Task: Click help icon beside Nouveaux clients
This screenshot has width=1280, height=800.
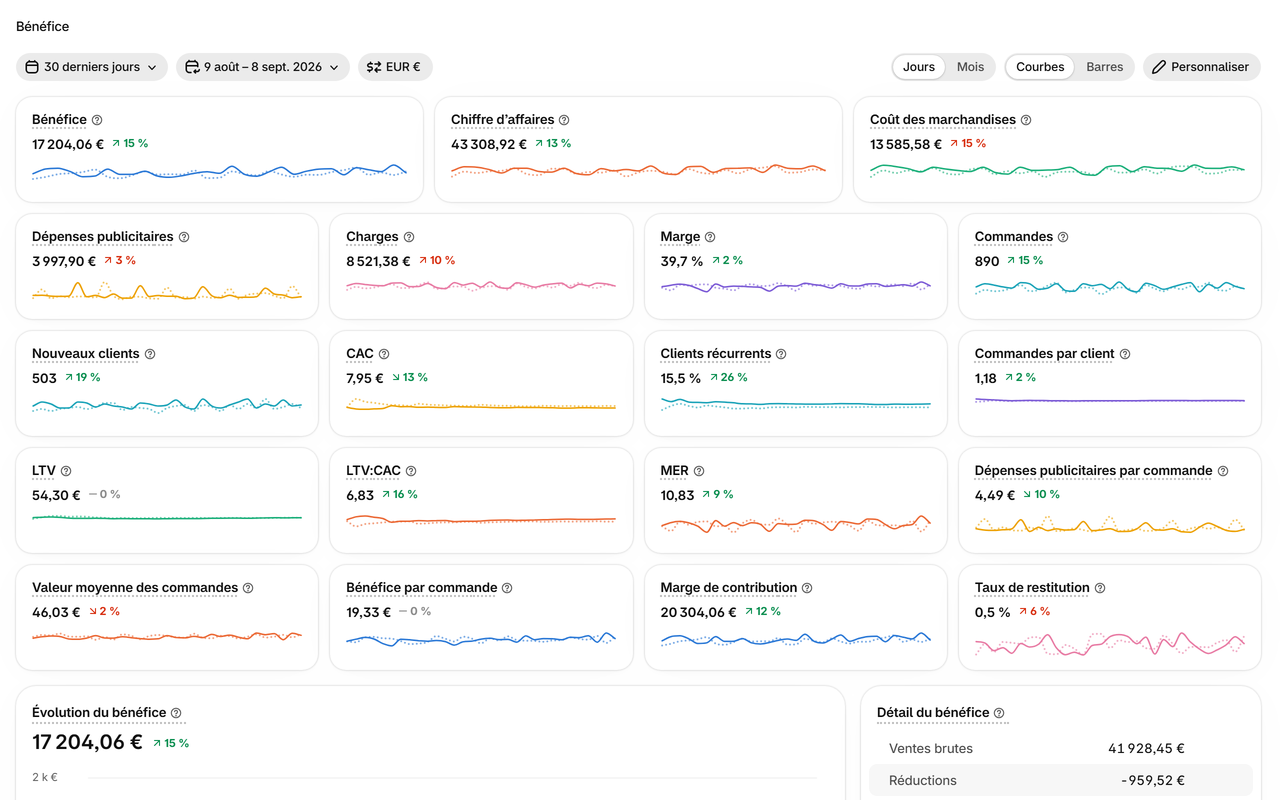Action: (x=150, y=354)
